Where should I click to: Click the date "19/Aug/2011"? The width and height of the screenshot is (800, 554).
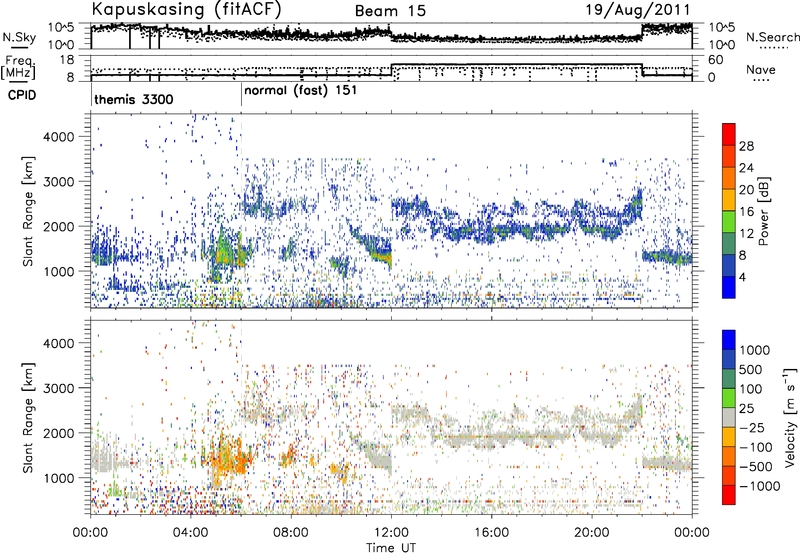click(638, 10)
